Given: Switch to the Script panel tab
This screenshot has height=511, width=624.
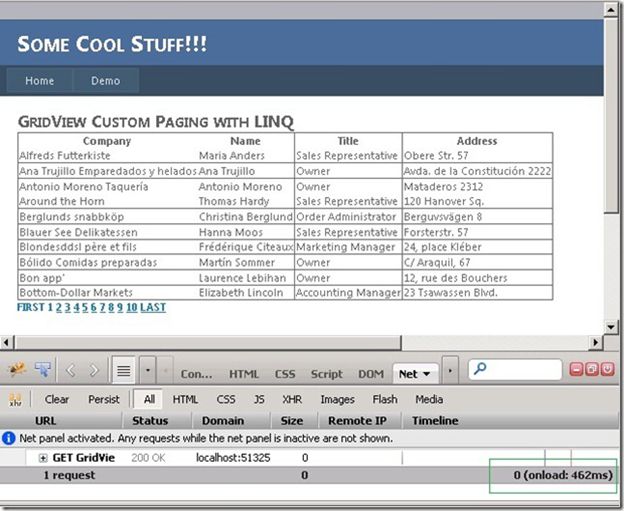Looking at the screenshot, I should [x=326, y=374].
